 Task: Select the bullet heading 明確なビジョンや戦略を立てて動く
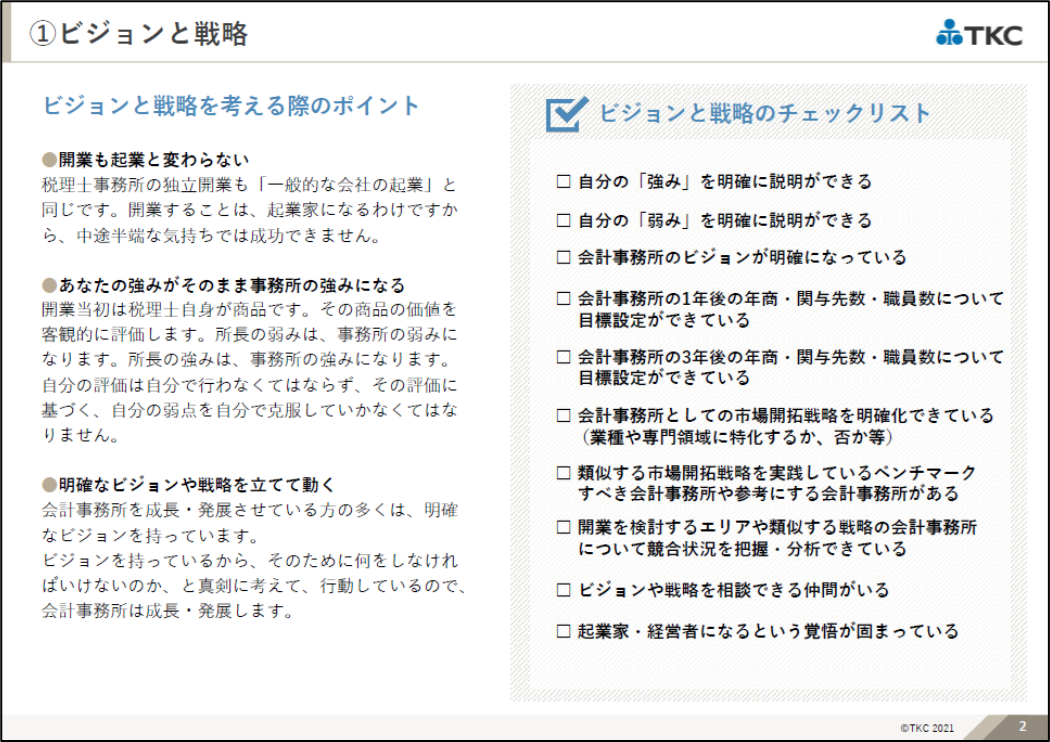tap(188, 484)
